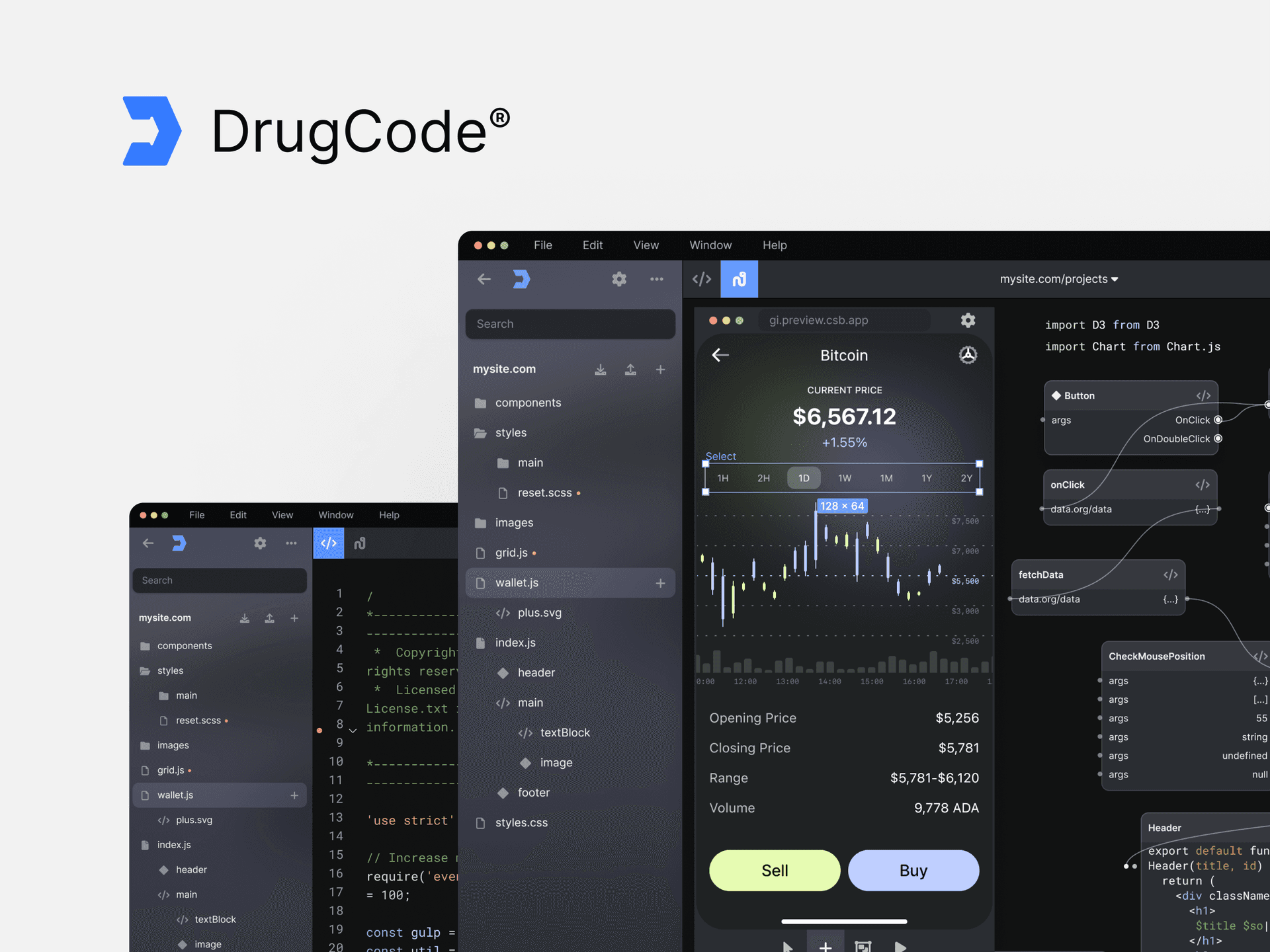Click the Sell button
Image resolution: width=1270 pixels, height=952 pixels.
tap(775, 871)
